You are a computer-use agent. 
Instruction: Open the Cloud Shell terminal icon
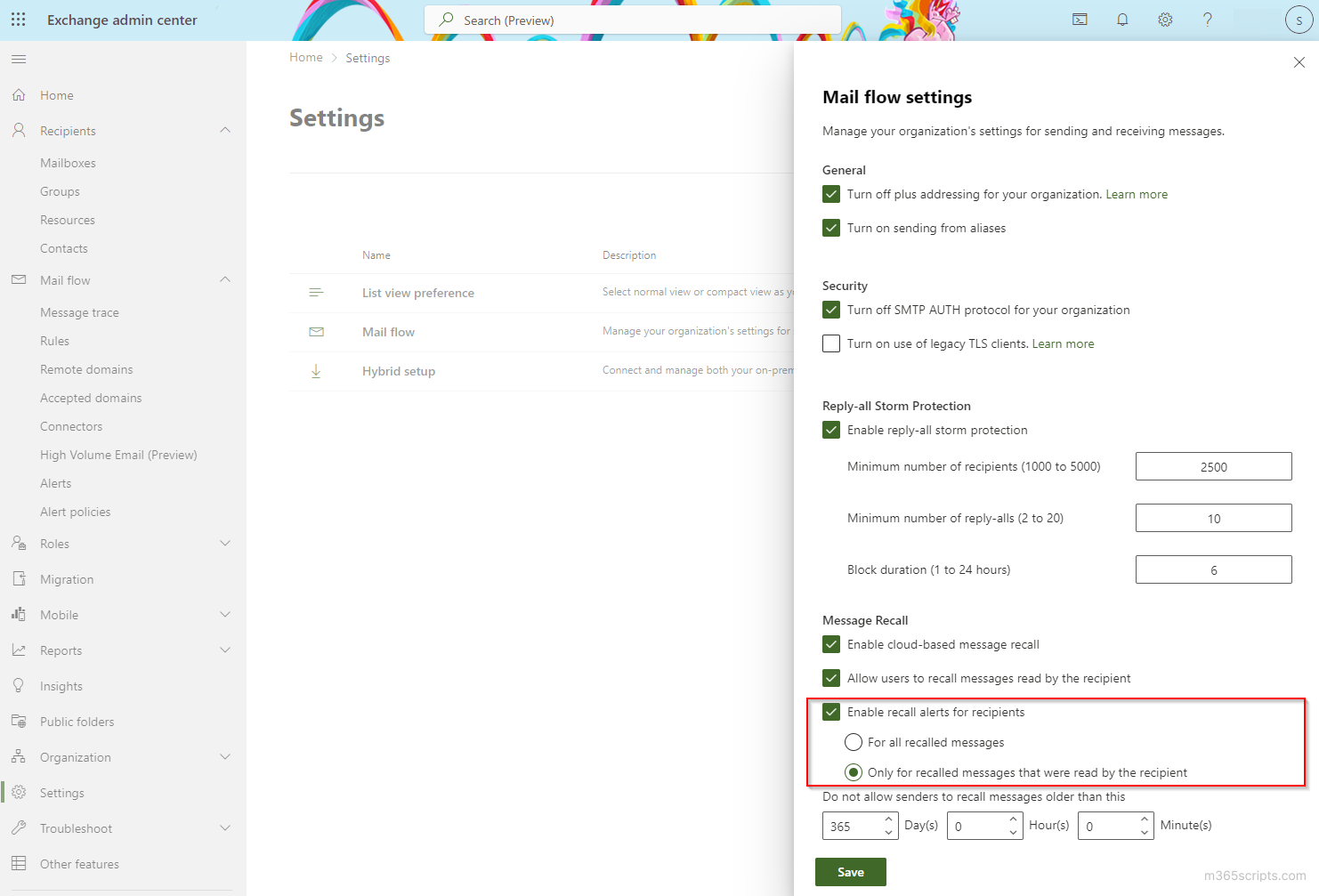click(x=1080, y=20)
